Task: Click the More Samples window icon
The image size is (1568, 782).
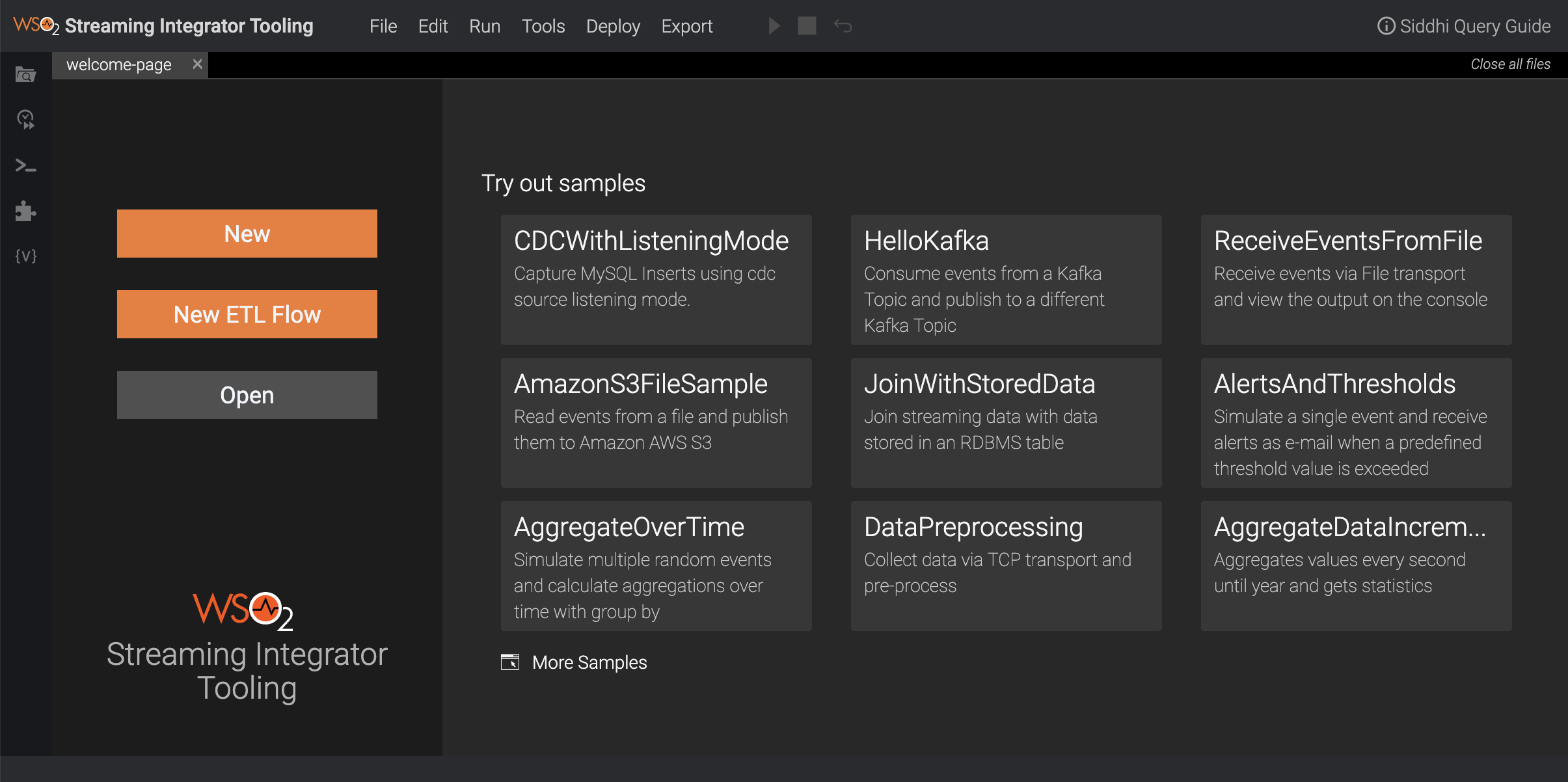Action: pyautogui.click(x=510, y=662)
